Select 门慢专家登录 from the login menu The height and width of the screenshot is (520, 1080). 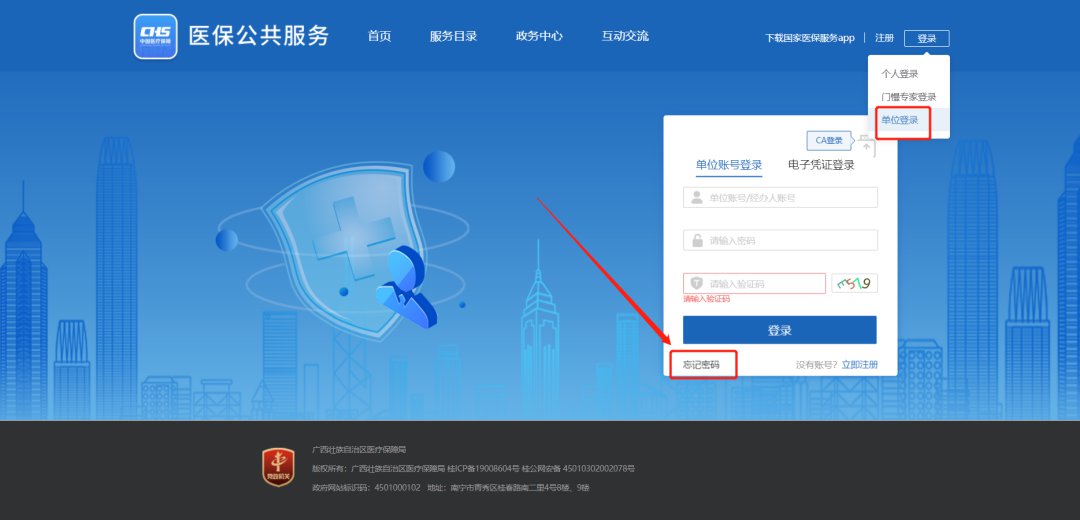click(908, 97)
